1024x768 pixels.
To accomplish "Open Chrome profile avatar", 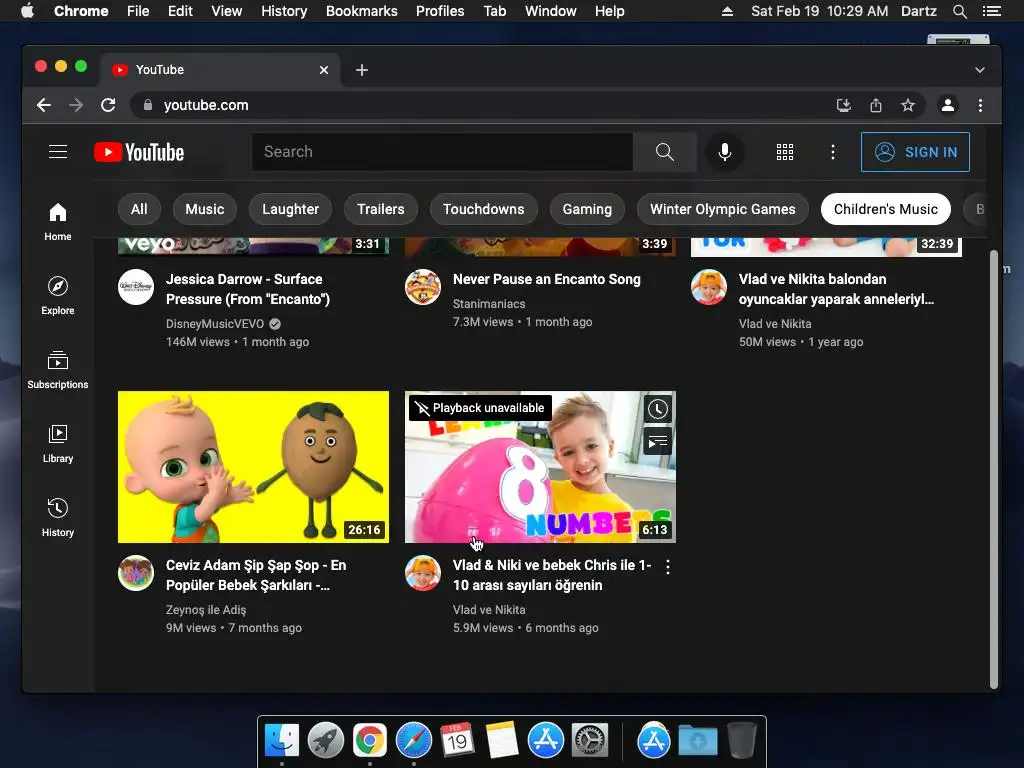I will (x=948, y=105).
